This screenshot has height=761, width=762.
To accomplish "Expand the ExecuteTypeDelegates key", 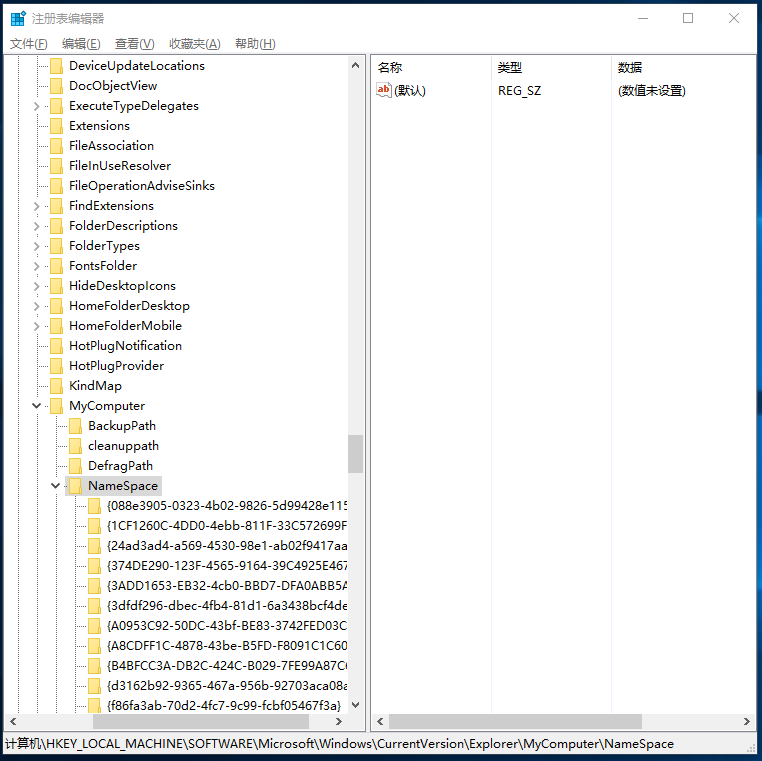I will click(36, 106).
